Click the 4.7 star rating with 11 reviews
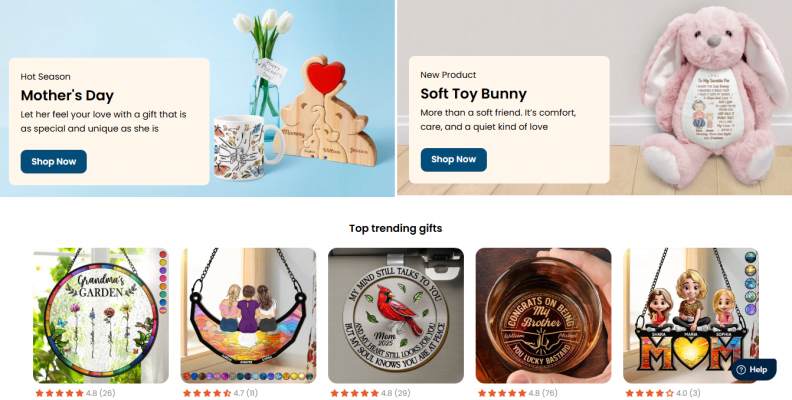This screenshot has height=400, width=792. point(220,393)
